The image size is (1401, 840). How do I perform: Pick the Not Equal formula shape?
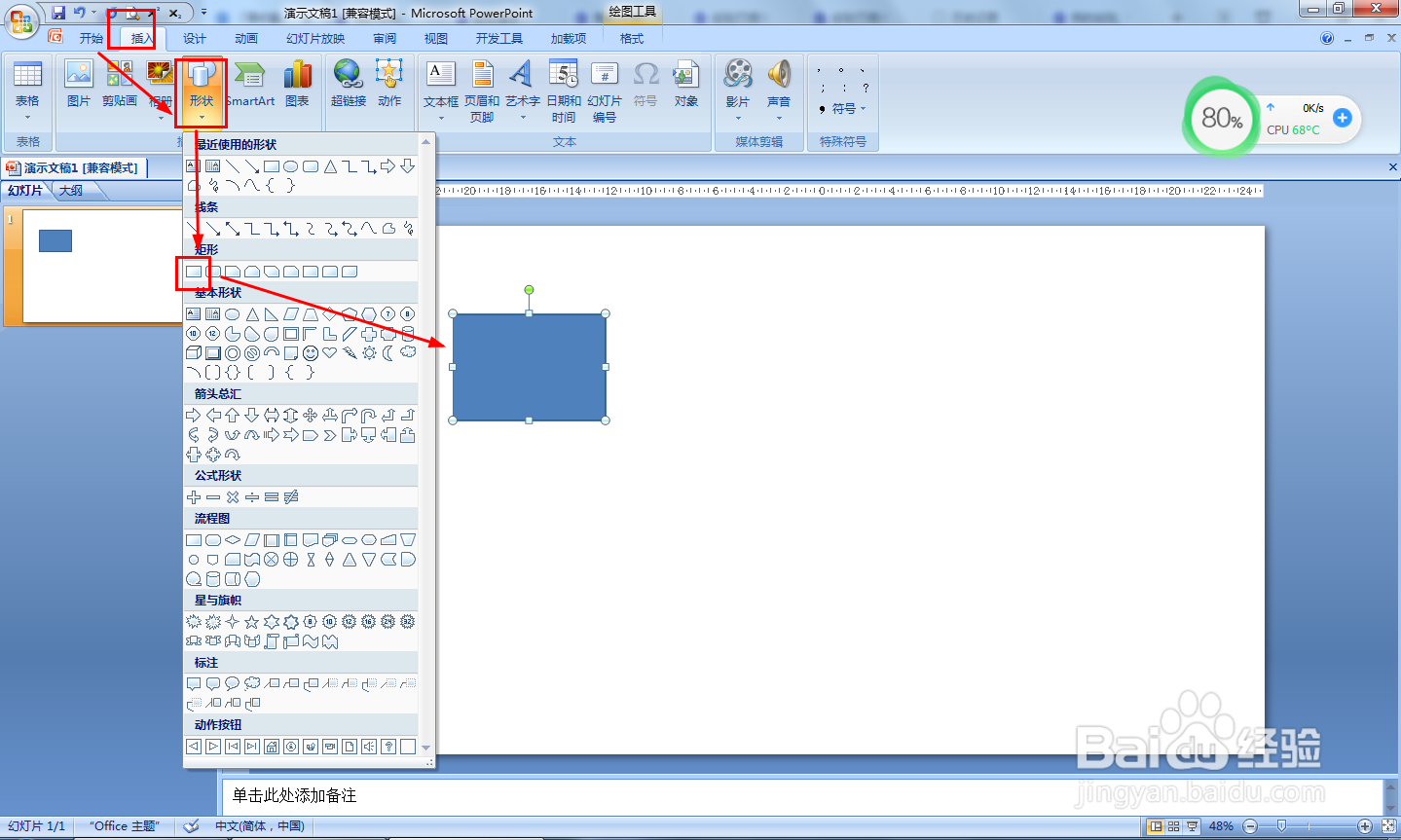click(291, 496)
